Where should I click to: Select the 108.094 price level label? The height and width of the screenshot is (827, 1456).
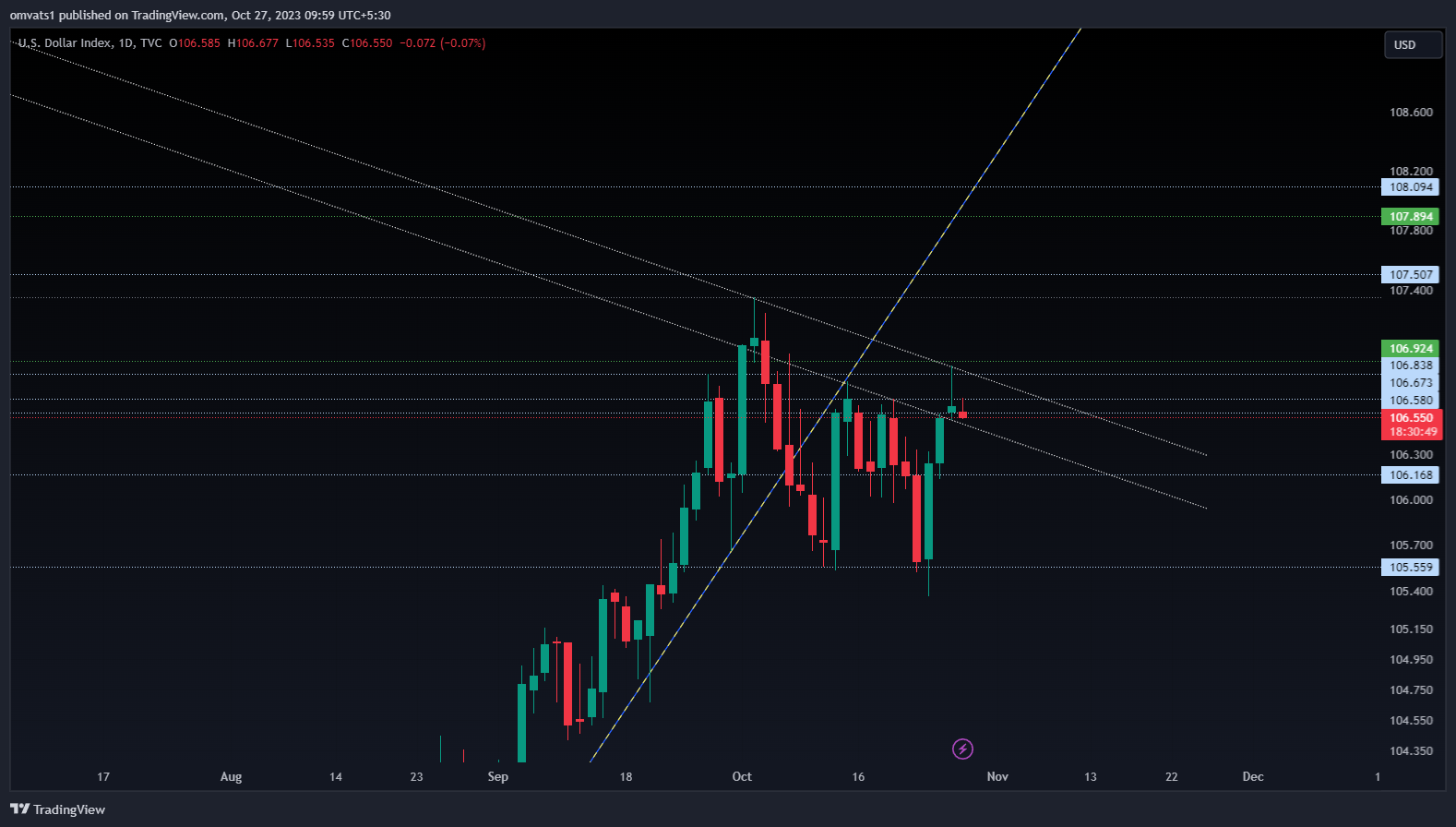[1411, 187]
